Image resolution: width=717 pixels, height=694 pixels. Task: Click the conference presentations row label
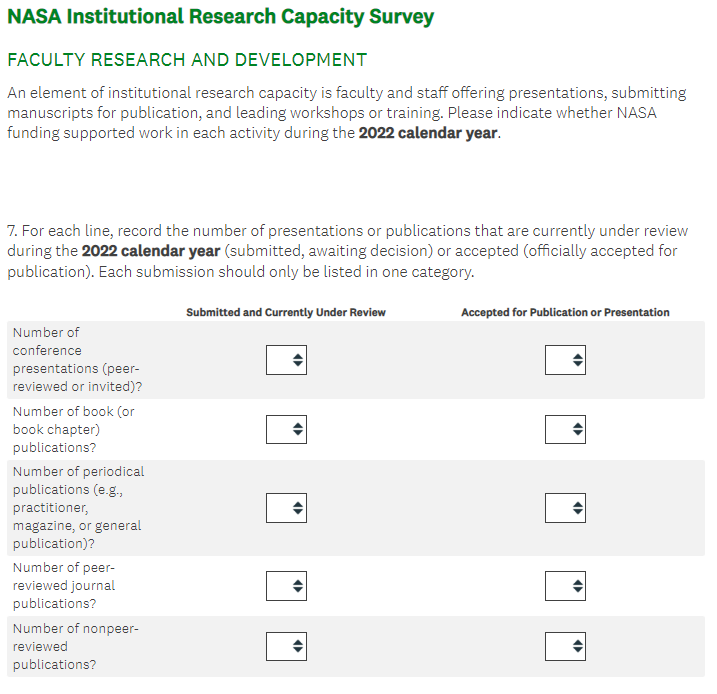click(77, 359)
